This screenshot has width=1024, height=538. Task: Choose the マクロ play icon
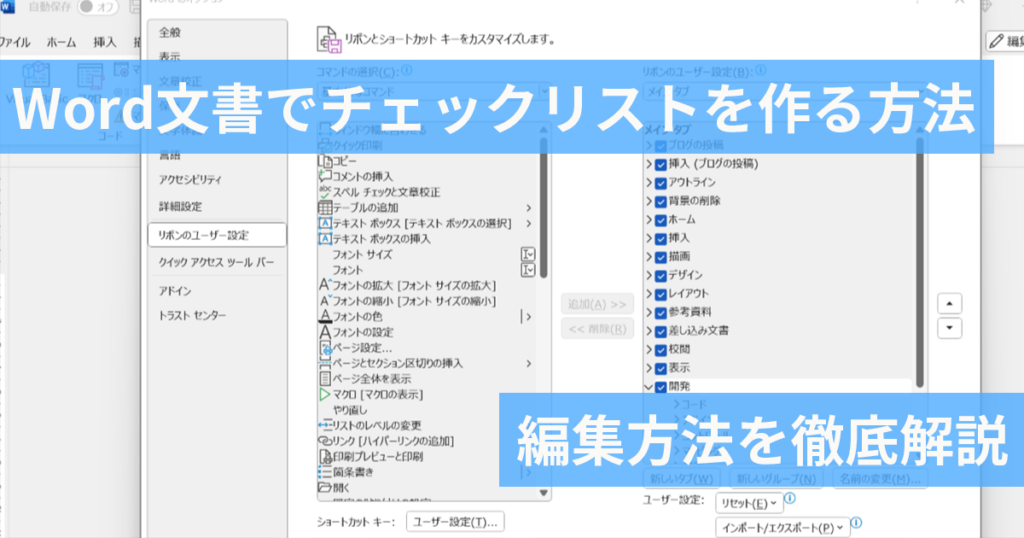(325, 394)
